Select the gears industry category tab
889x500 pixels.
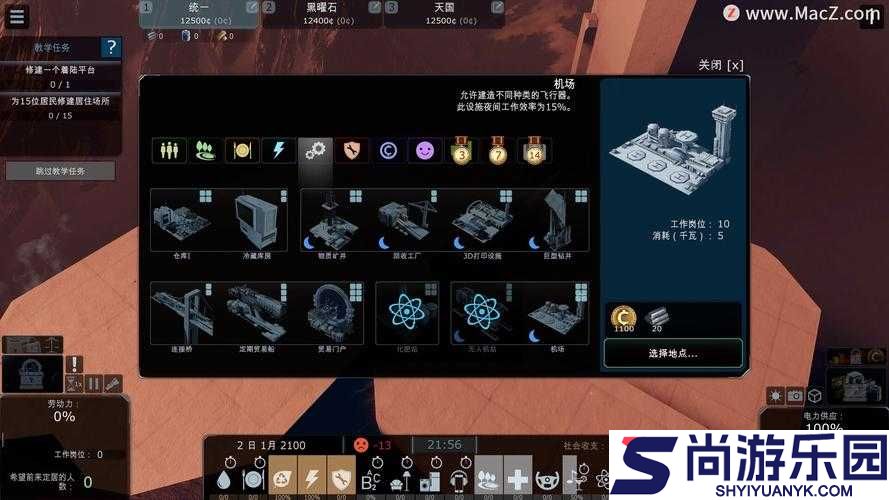click(315, 151)
